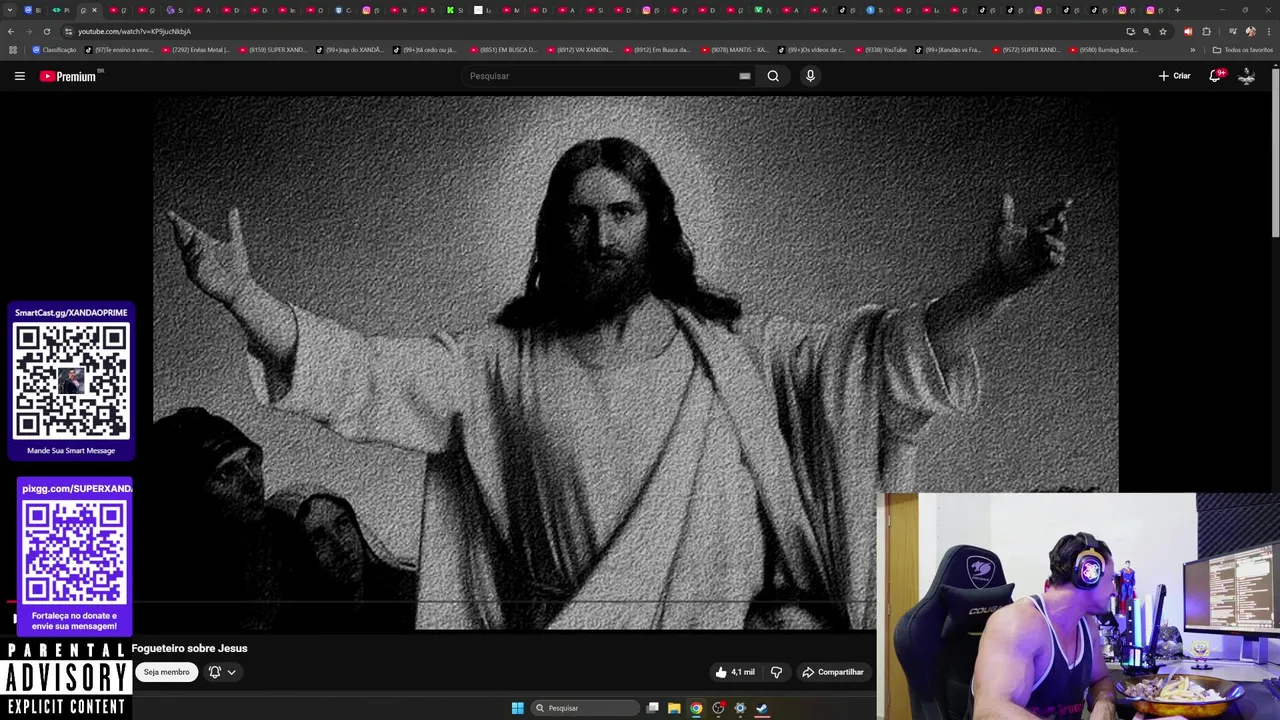The height and width of the screenshot is (720, 1280).
Task: Open YouTube notifications bell
Action: (x=1216, y=76)
